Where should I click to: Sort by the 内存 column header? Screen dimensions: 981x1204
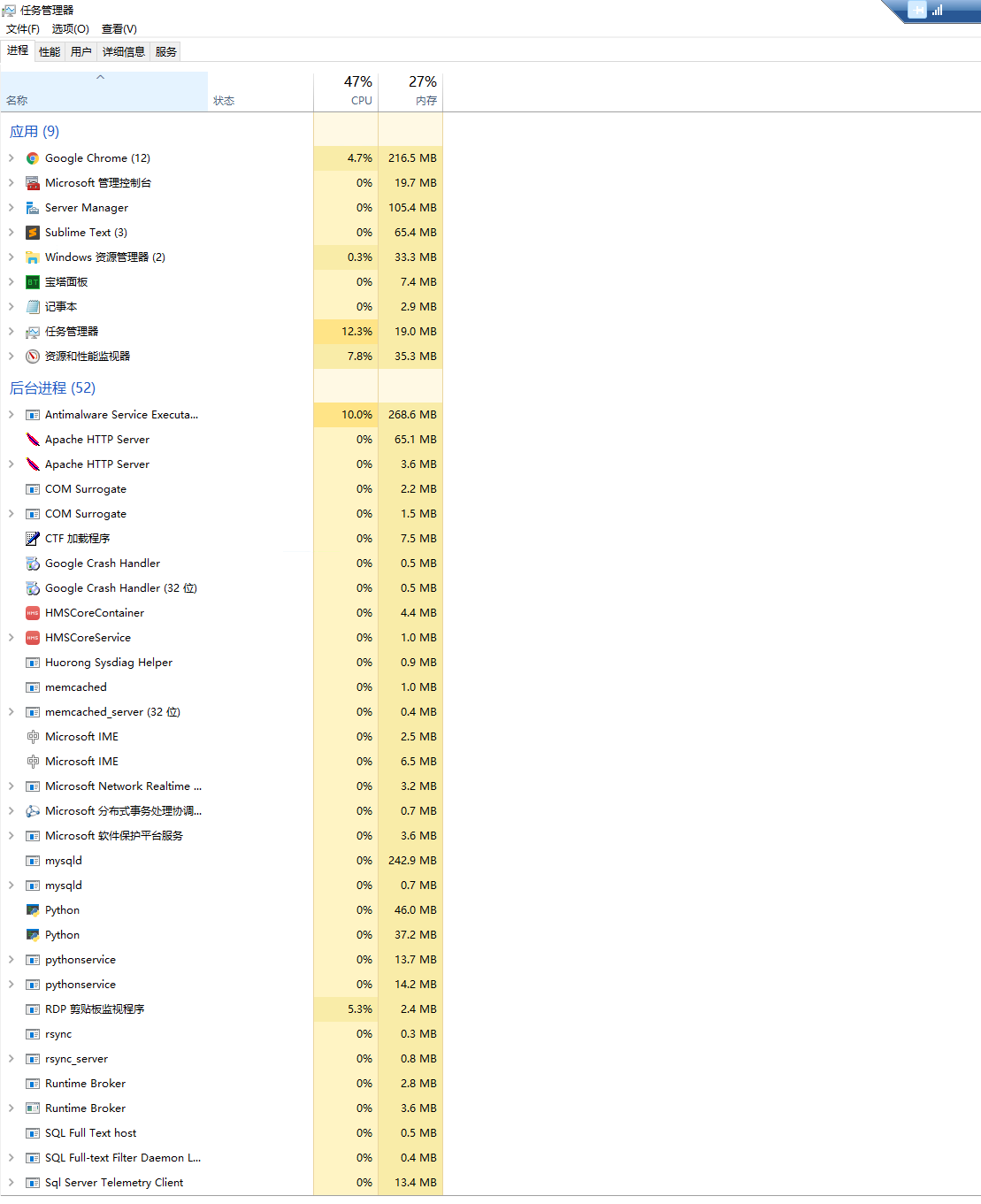tap(410, 91)
